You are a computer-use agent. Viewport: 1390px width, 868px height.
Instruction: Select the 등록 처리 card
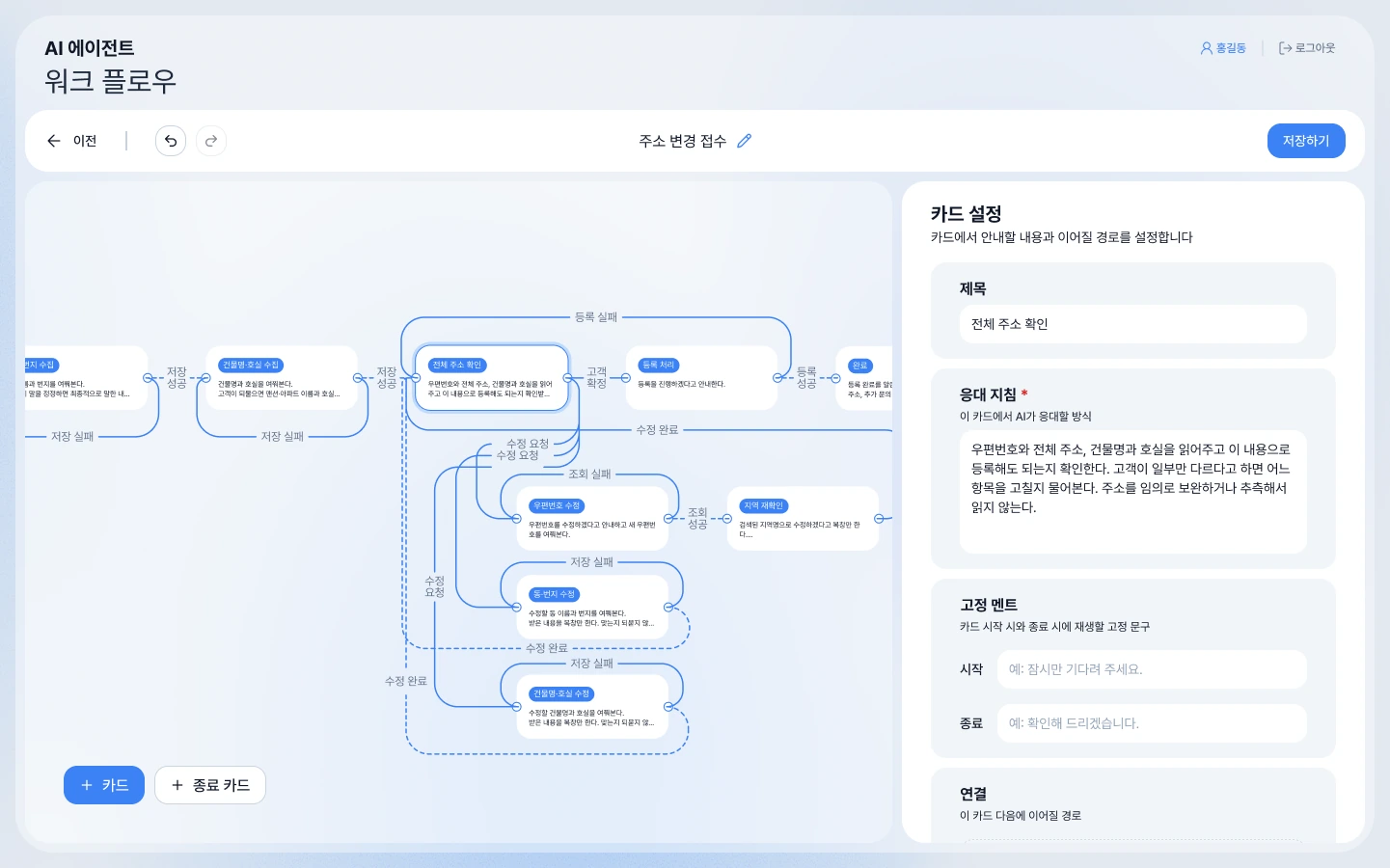(x=701, y=378)
